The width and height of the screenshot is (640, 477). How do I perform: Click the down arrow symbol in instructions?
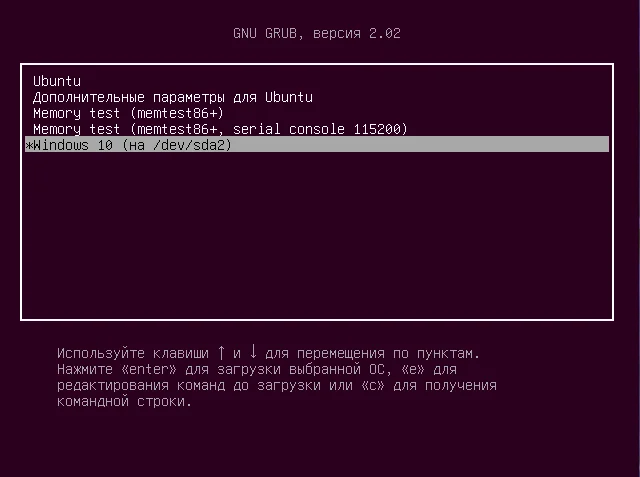point(253,353)
